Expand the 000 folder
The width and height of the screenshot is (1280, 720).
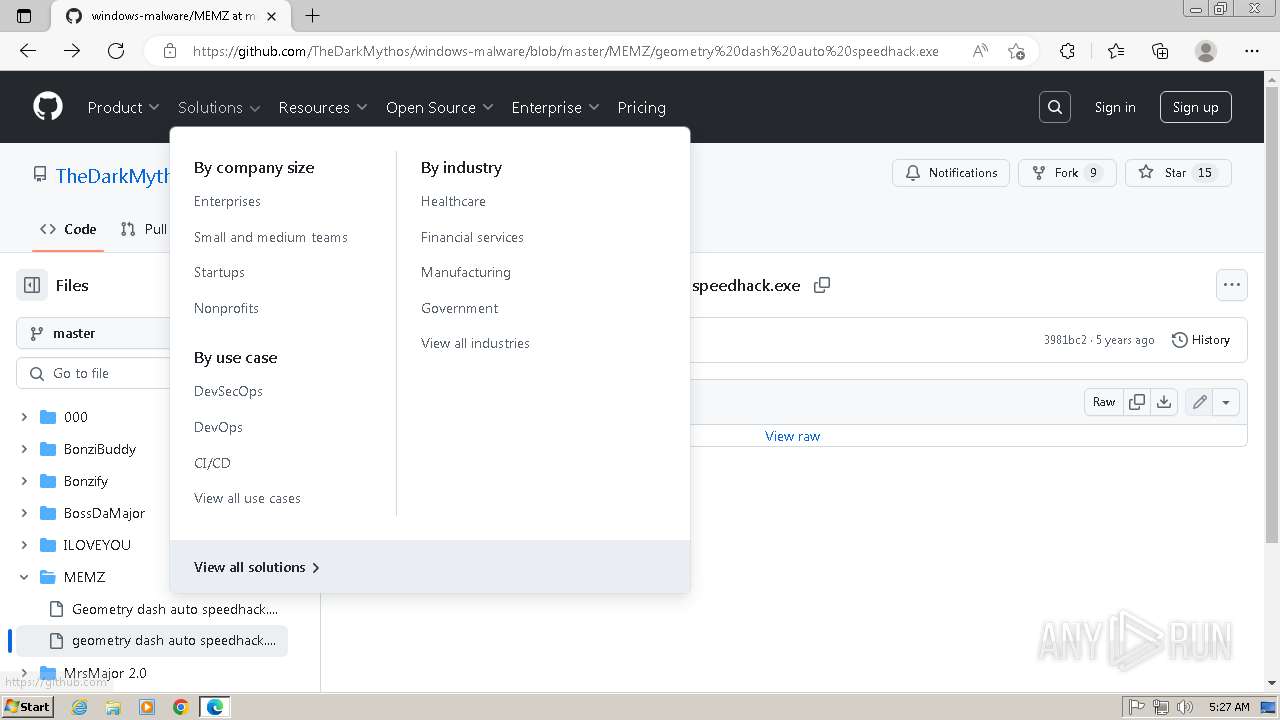click(x=24, y=417)
